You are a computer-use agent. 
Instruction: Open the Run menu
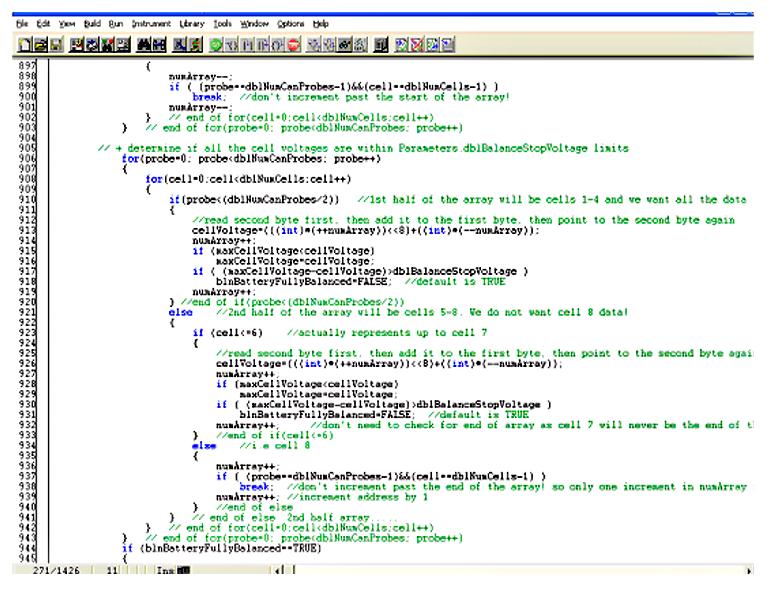[116, 24]
